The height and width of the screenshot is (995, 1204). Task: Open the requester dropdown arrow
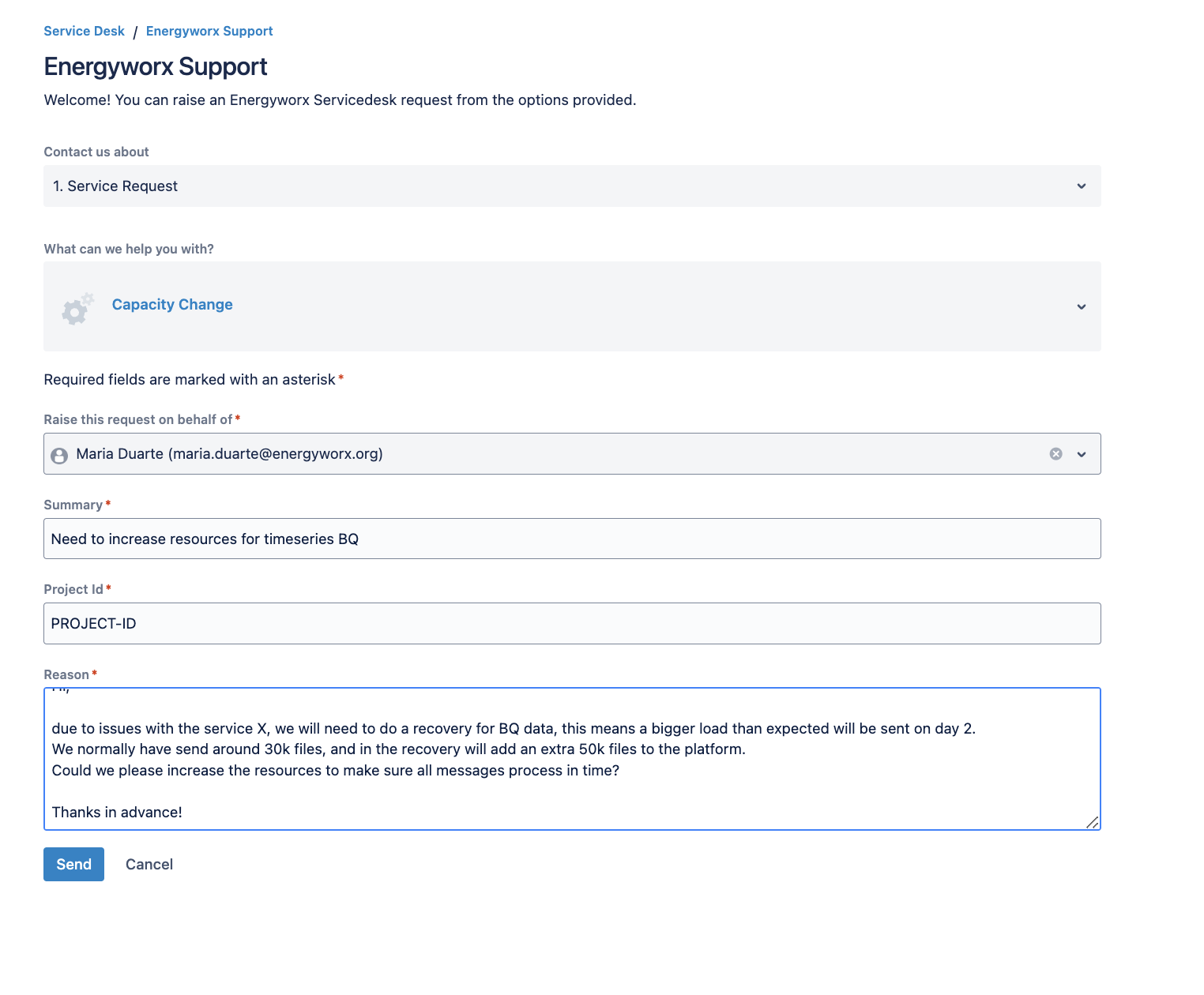tap(1081, 454)
